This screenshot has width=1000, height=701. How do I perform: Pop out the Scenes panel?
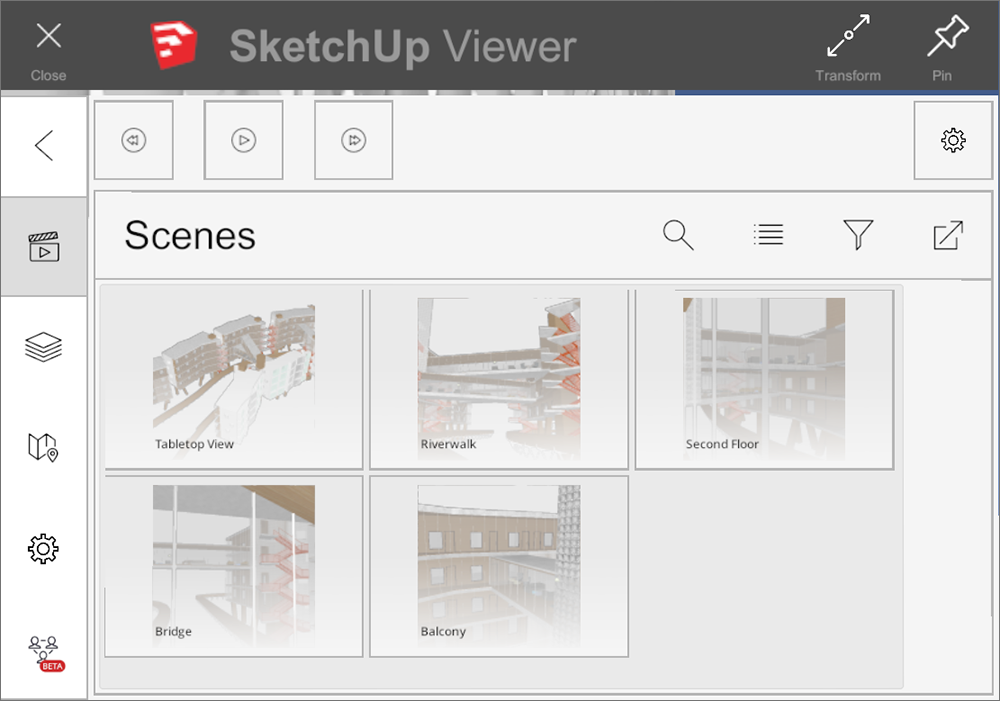click(948, 235)
